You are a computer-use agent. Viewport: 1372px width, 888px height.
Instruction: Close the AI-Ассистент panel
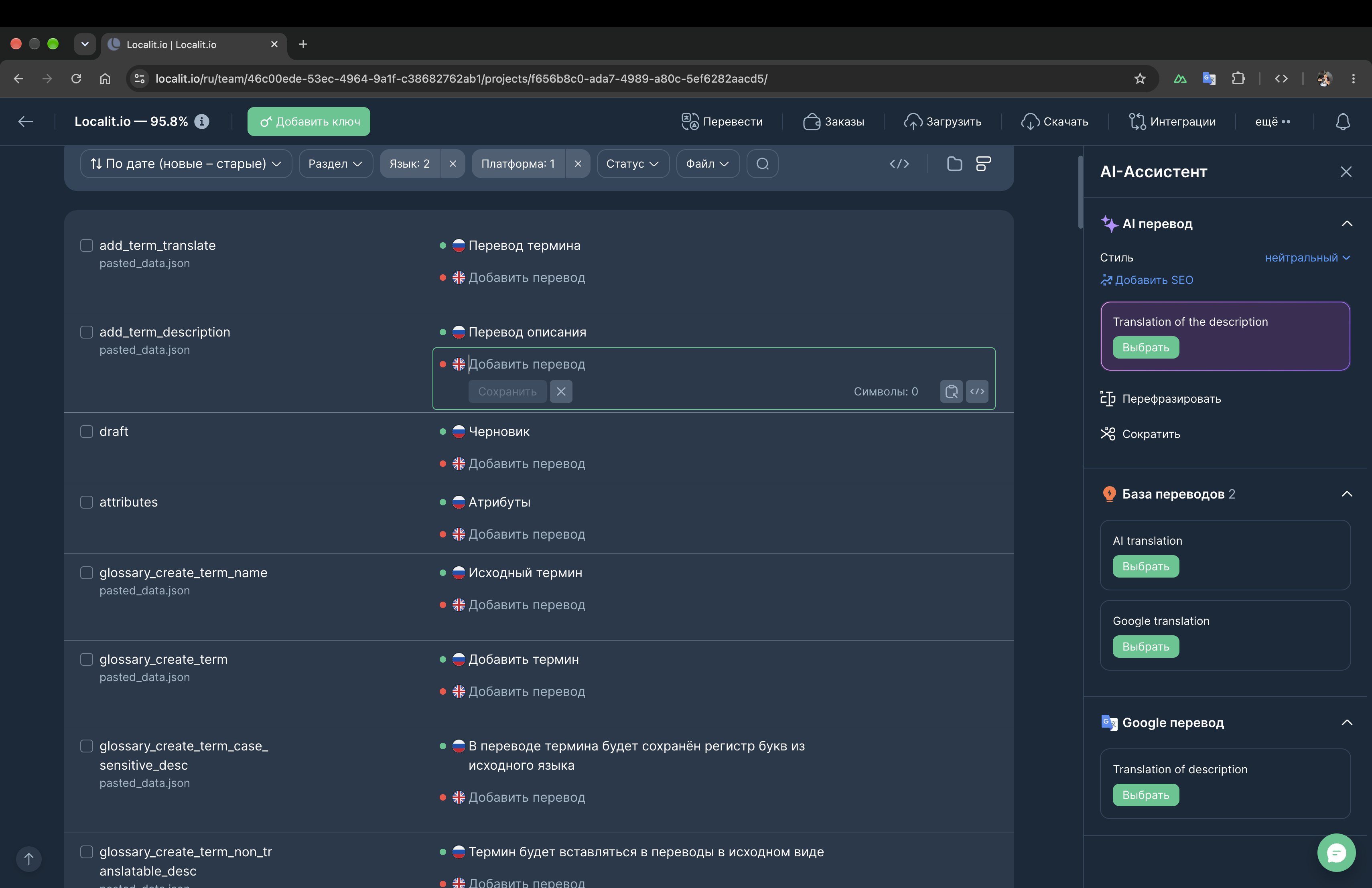(x=1346, y=172)
